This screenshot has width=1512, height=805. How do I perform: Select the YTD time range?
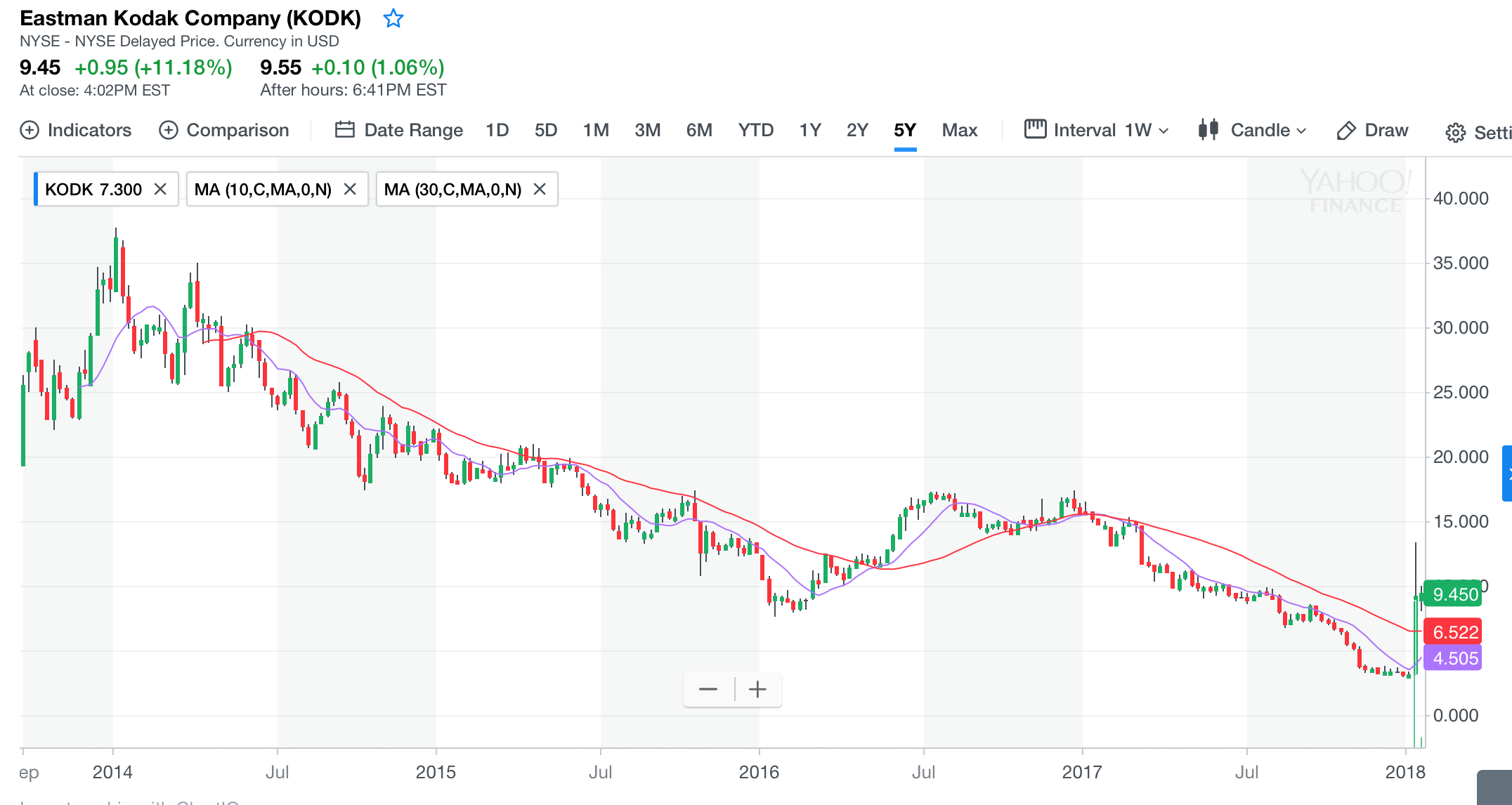pyautogui.click(x=756, y=130)
